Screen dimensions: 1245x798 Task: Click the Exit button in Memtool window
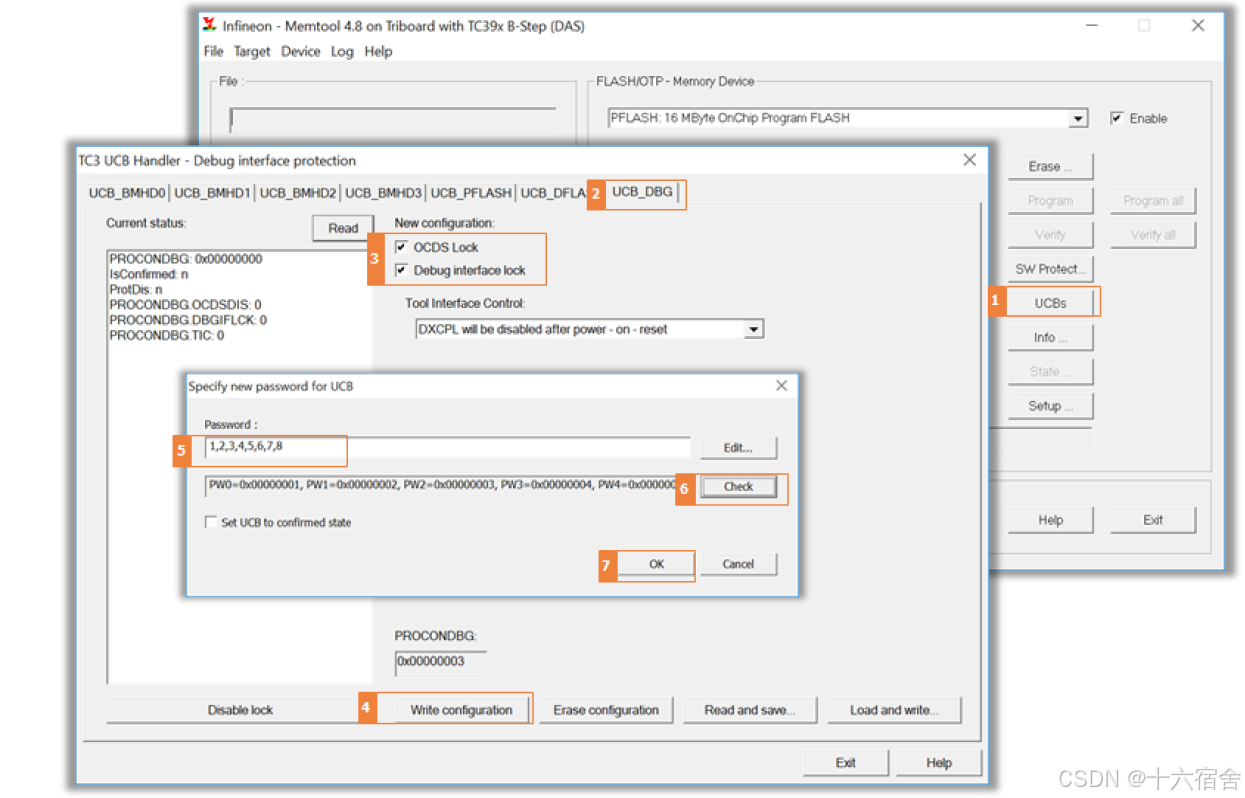1153,519
